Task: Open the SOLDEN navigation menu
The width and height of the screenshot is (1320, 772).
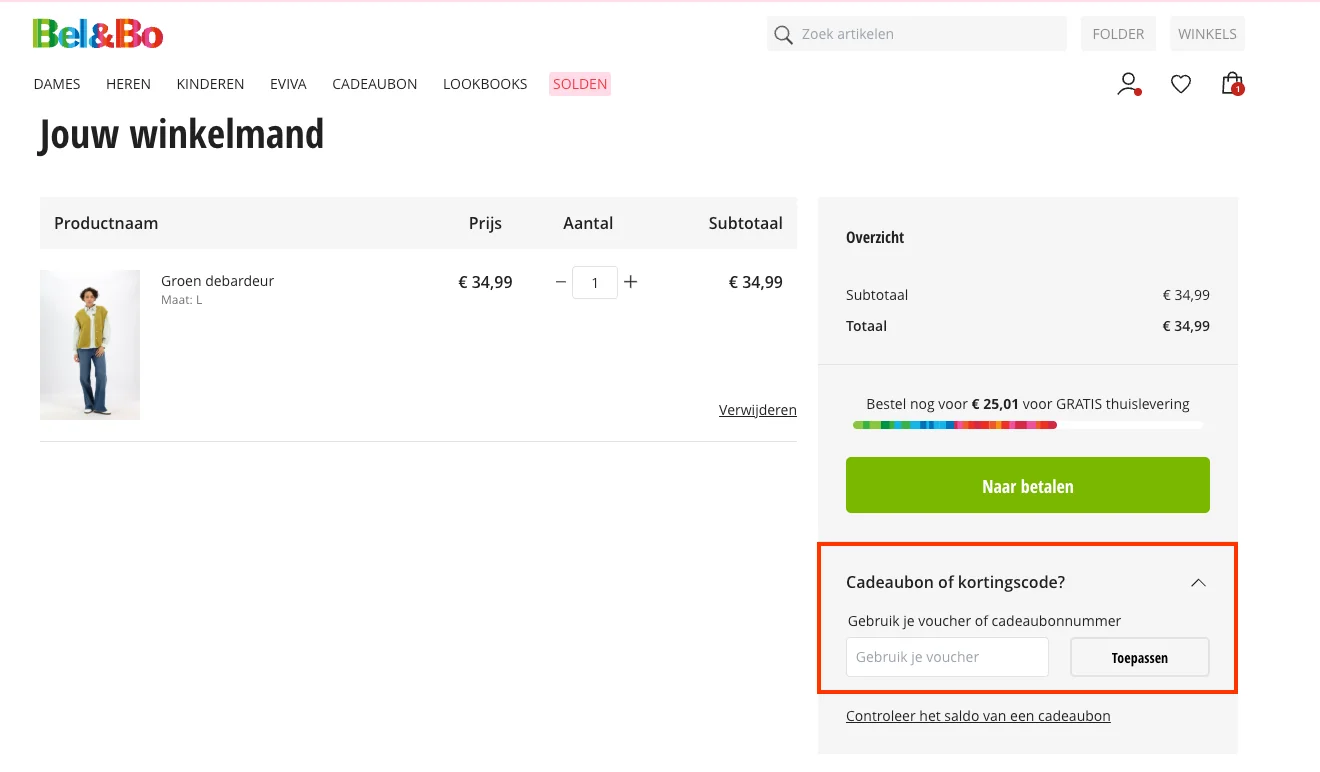Action: point(579,84)
